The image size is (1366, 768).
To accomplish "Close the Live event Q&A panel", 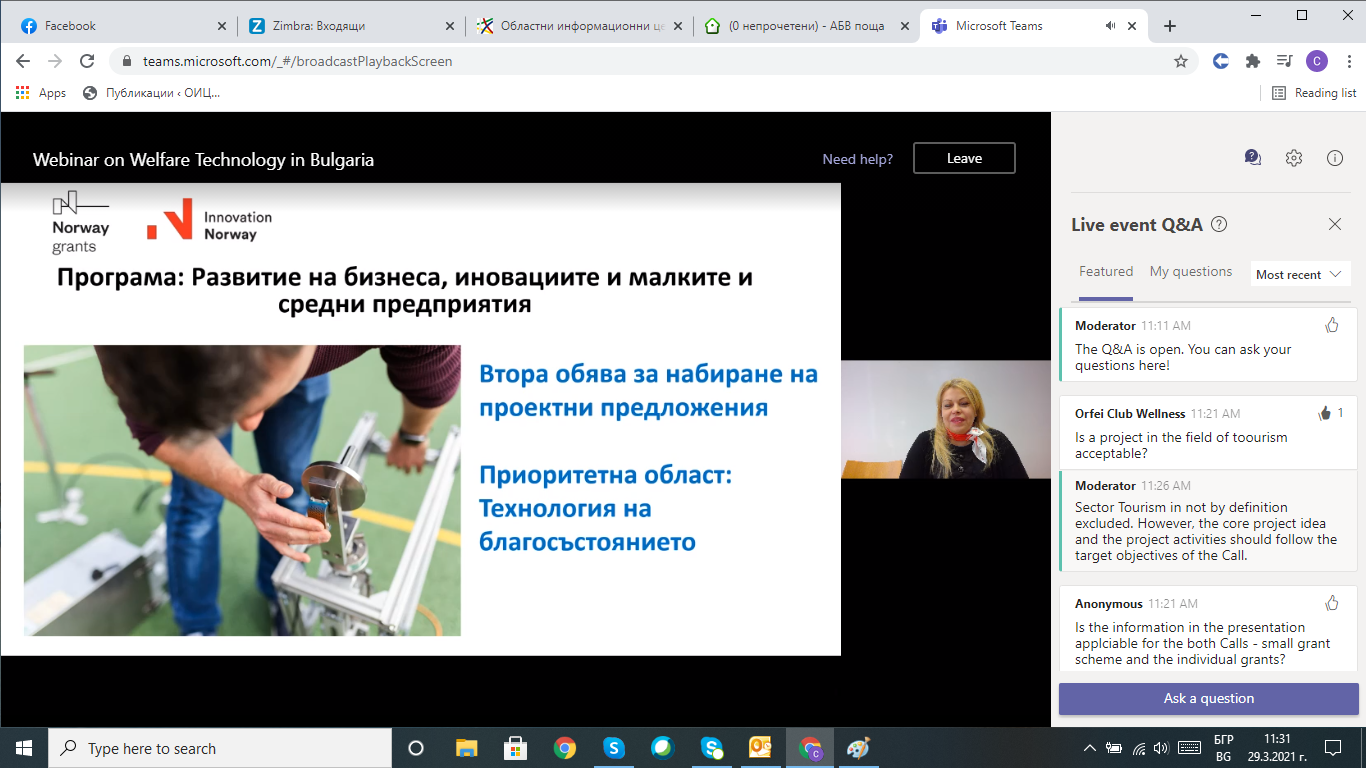I will [1335, 224].
